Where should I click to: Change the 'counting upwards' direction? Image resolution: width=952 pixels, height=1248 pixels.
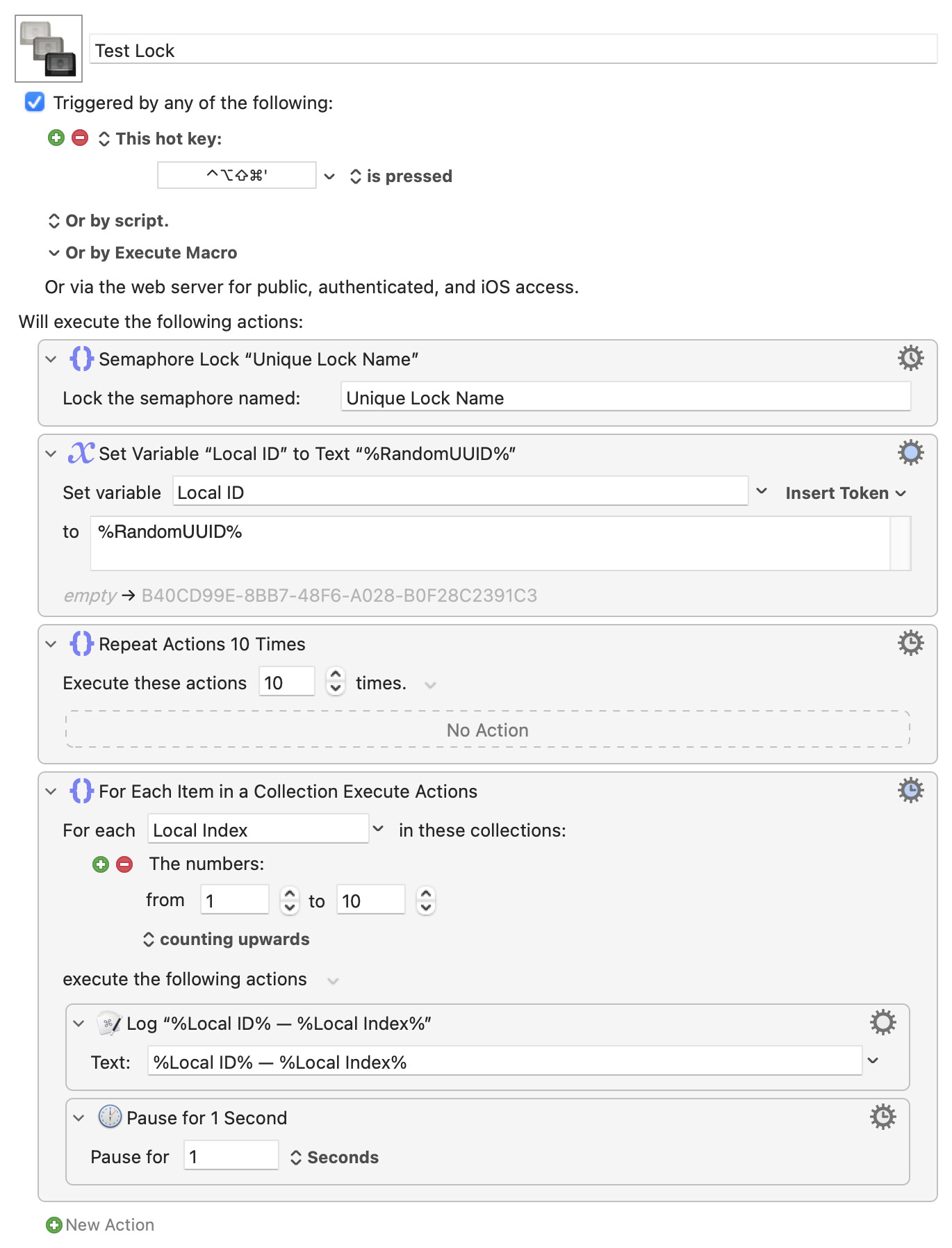coord(227,939)
